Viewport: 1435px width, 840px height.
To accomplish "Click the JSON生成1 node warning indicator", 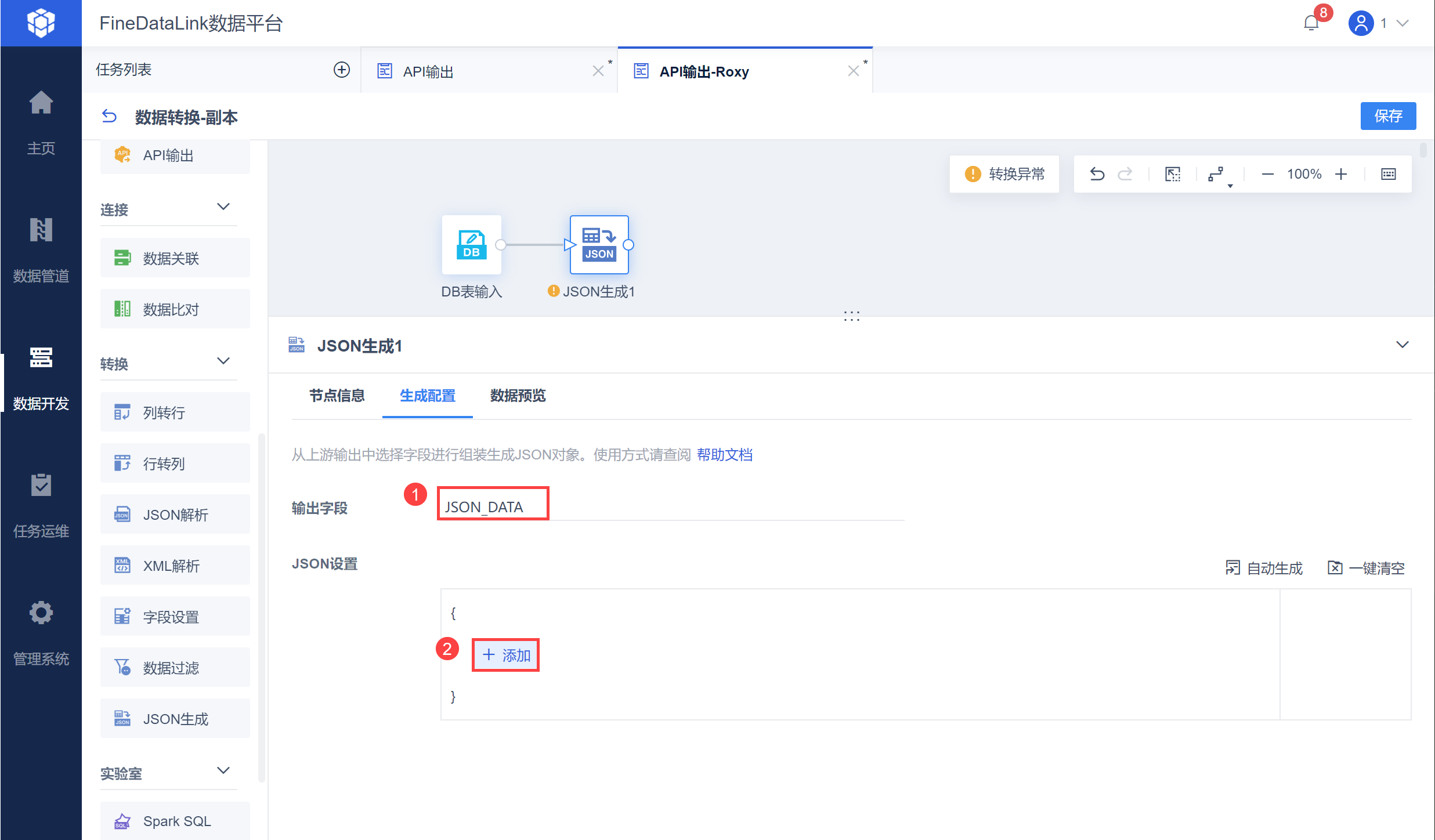I will 553,291.
